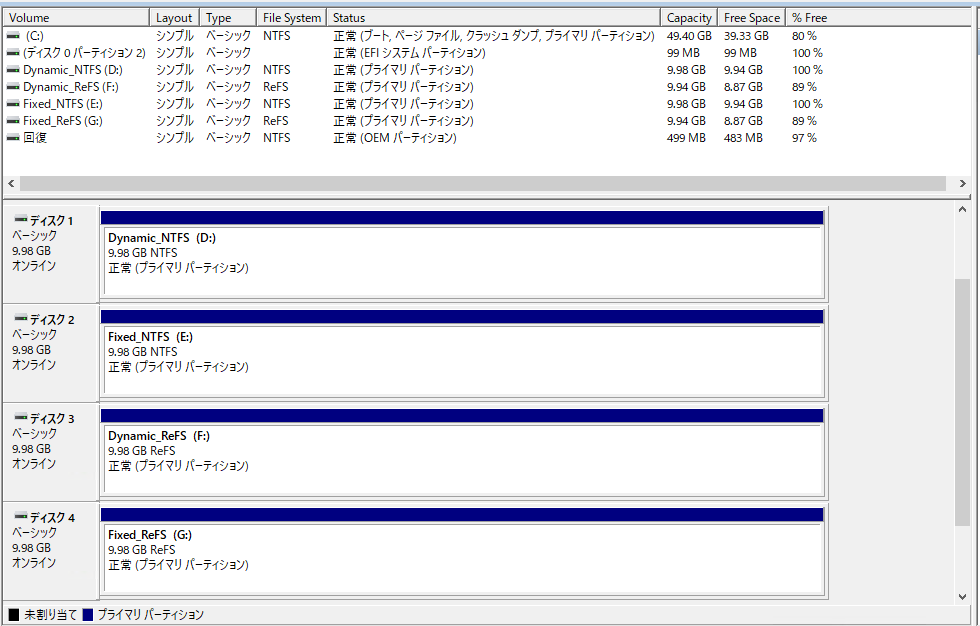The image size is (980, 626).
Task: Select Dynamic_ReFS (F:) in the volume list
Action: click(71, 87)
